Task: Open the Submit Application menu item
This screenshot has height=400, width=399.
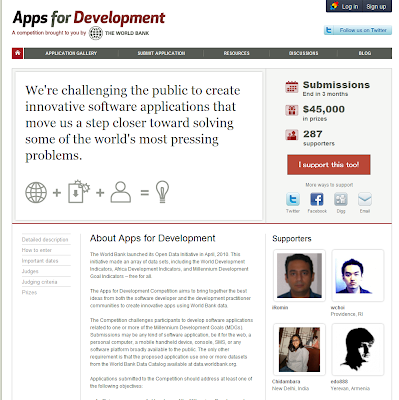Action: tap(161, 53)
